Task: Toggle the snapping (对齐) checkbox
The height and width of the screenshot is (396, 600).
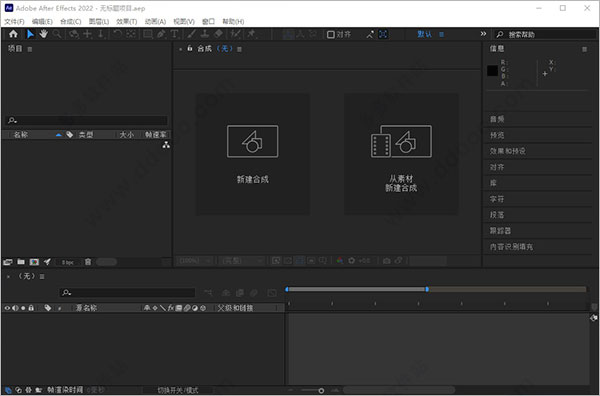Action: coord(331,34)
